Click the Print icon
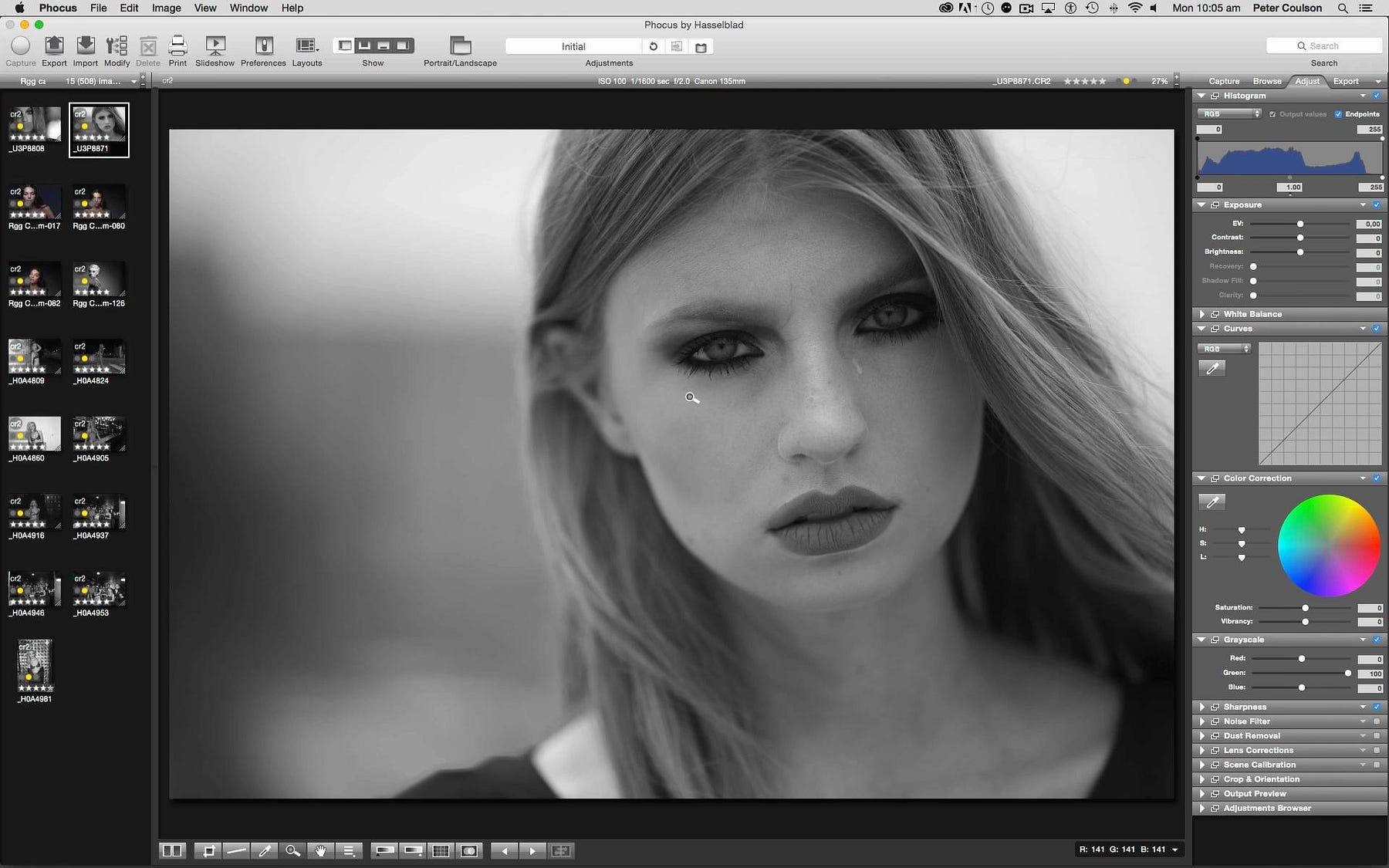Image resolution: width=1389 pixels, height=868 pixels. tap(177, 46)
